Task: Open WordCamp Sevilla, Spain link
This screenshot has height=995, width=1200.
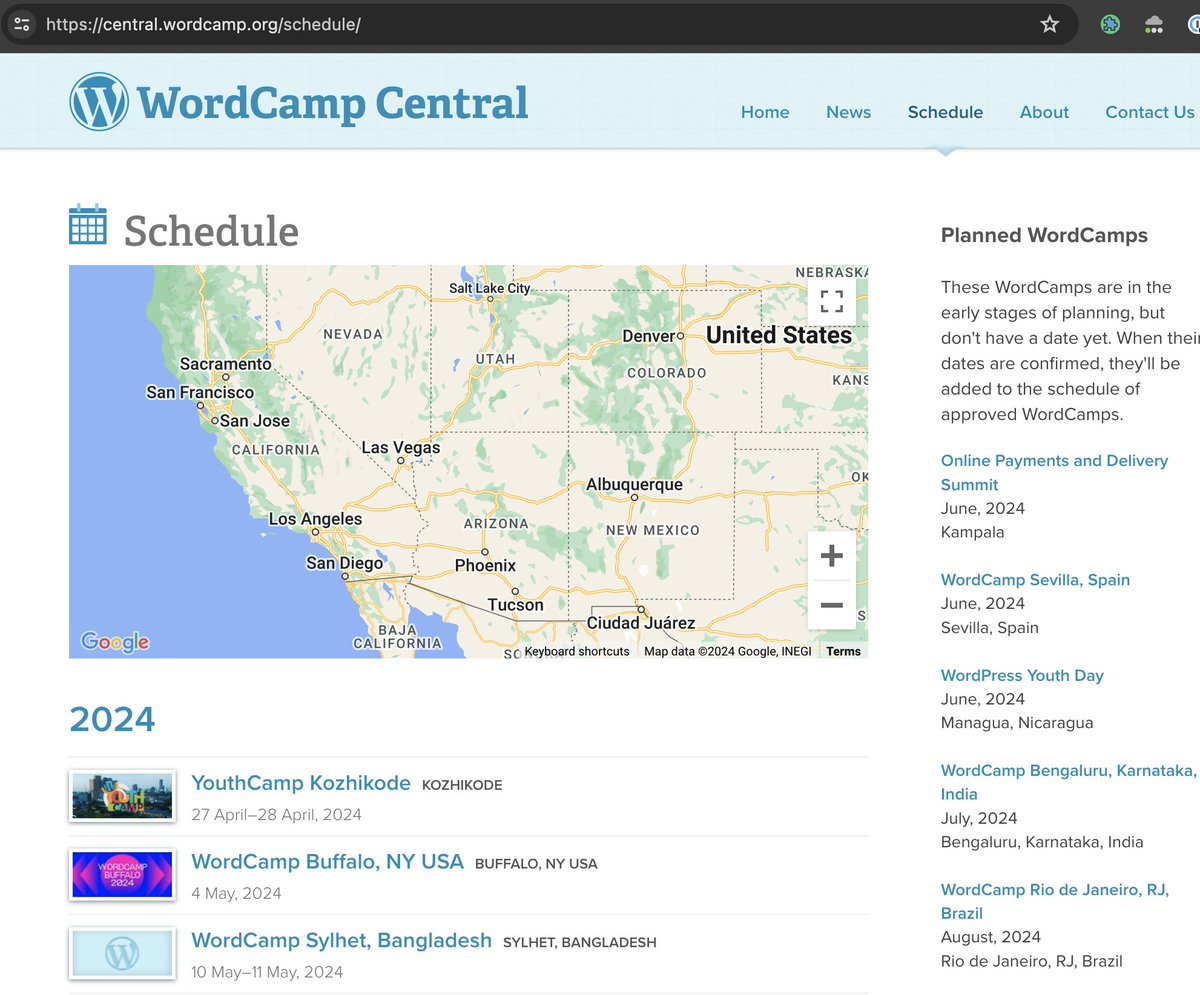Action: click(1035, 580)
